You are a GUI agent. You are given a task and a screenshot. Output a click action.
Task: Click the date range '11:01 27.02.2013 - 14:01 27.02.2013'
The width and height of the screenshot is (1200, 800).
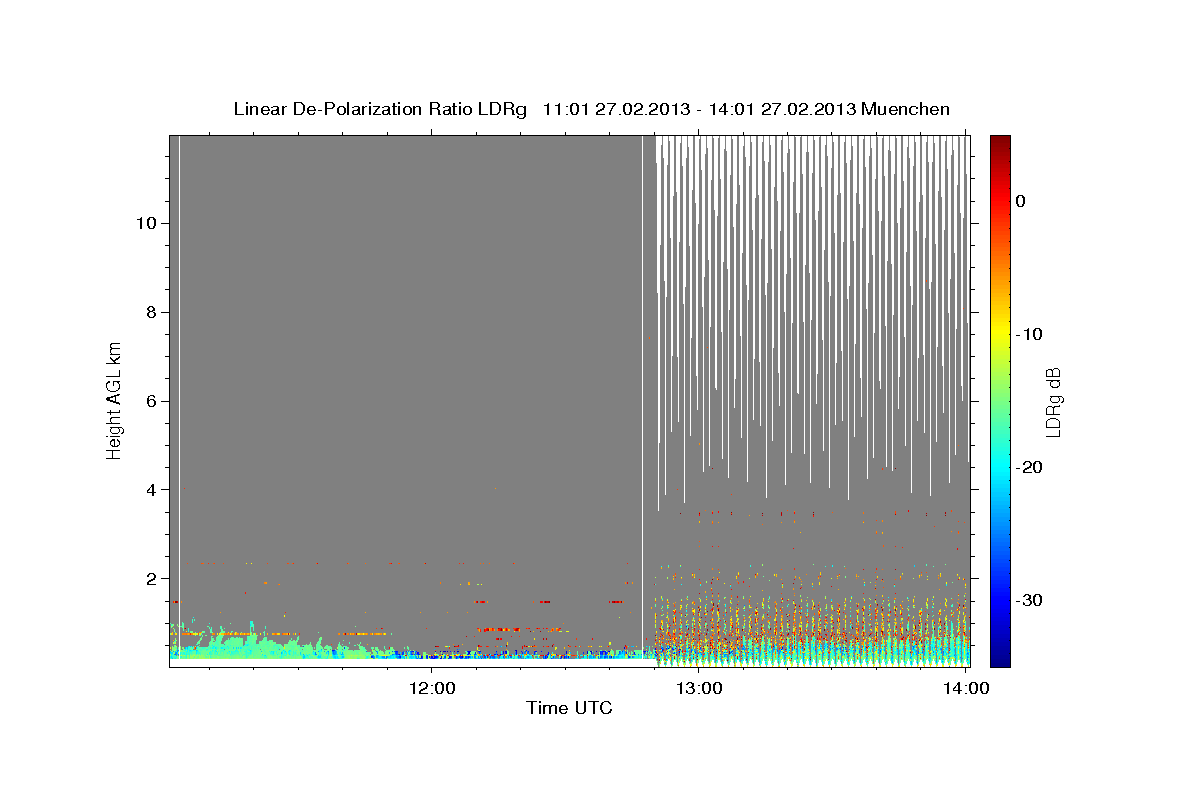pyautogui.click(x=699, y=109)
